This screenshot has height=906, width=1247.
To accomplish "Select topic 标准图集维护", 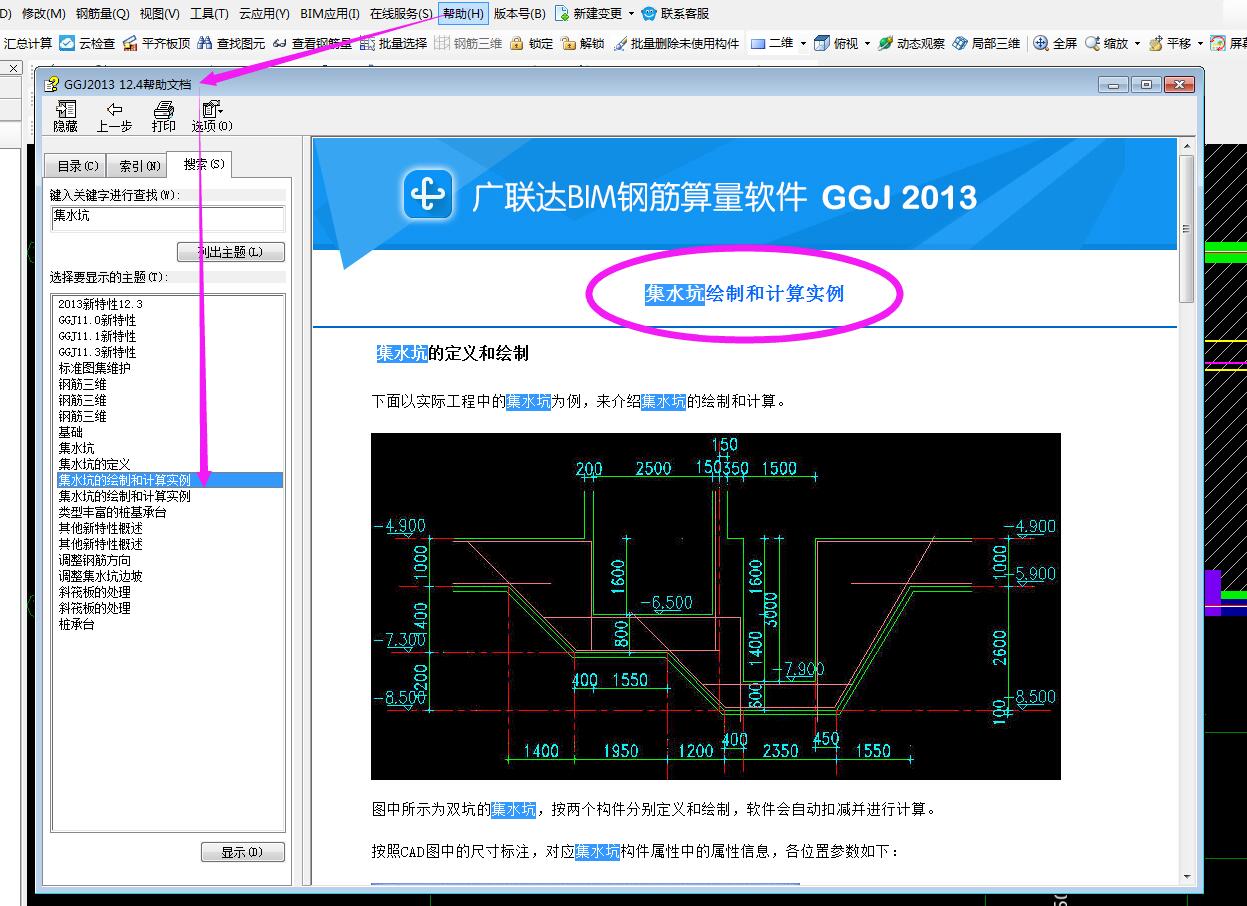I will pos(94,368).
